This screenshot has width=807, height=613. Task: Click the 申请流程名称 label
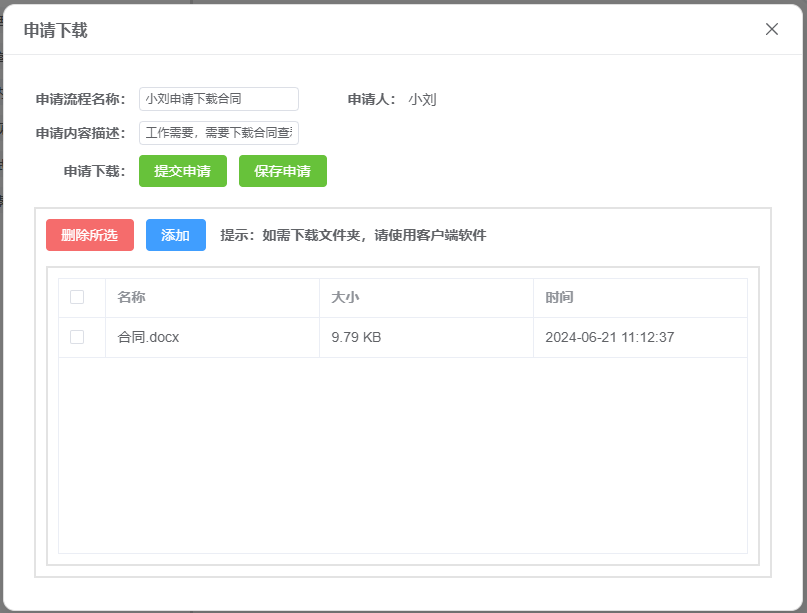[80, 99]
